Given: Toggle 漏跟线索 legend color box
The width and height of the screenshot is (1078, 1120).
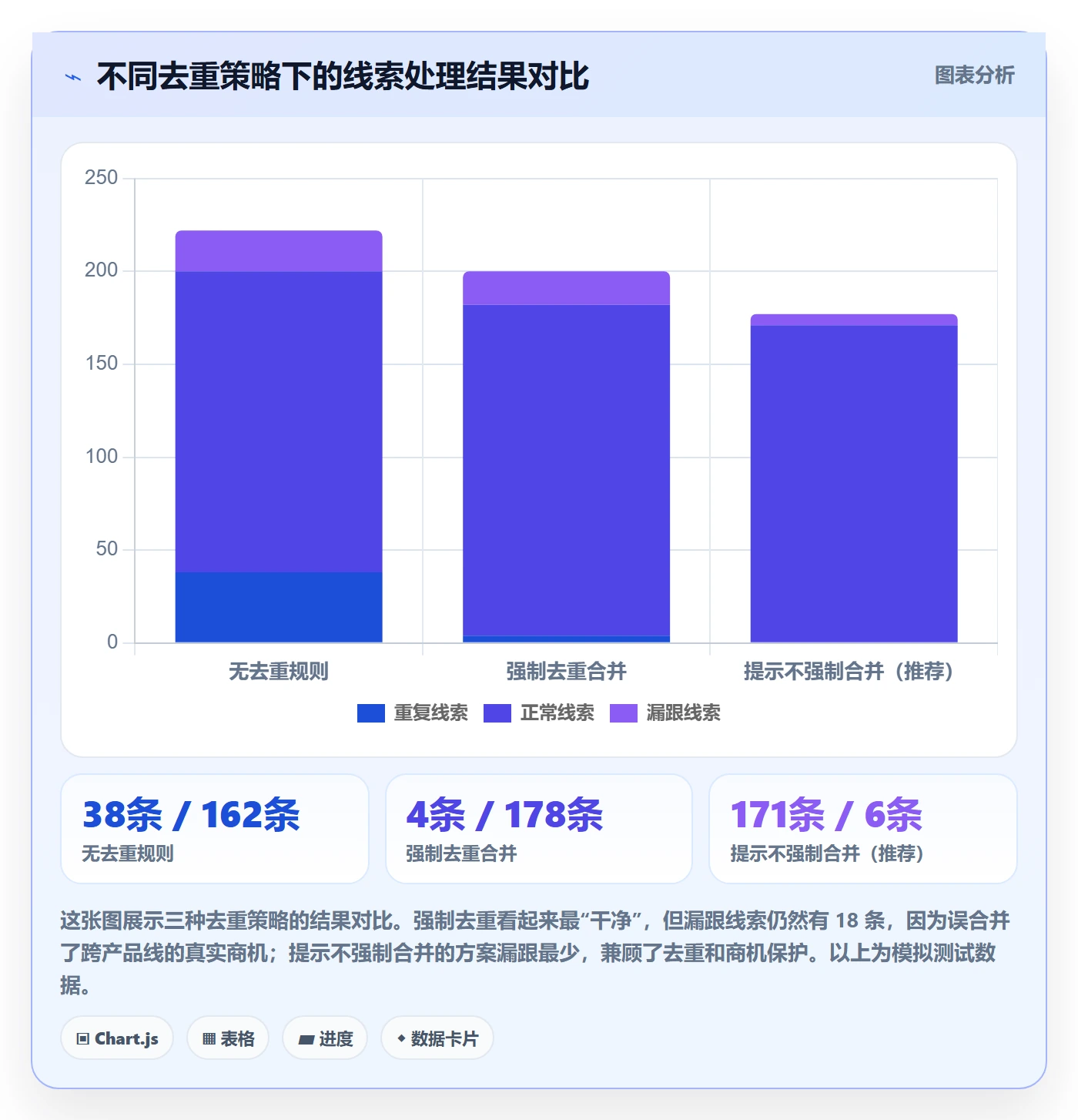Looking at the screenshot, I should (x=624, y=713).
